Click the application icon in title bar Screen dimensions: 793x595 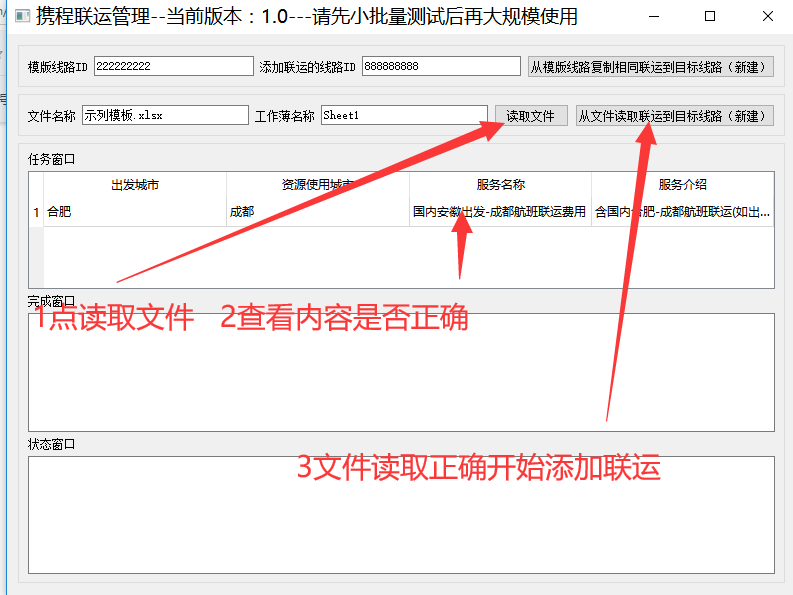click(x=22, y=16)
